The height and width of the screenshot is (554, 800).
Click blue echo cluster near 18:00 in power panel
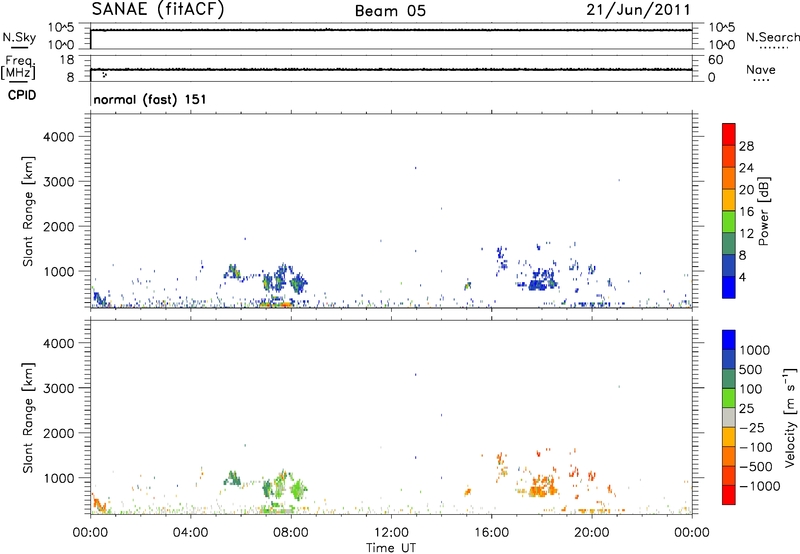pos(541,281)
